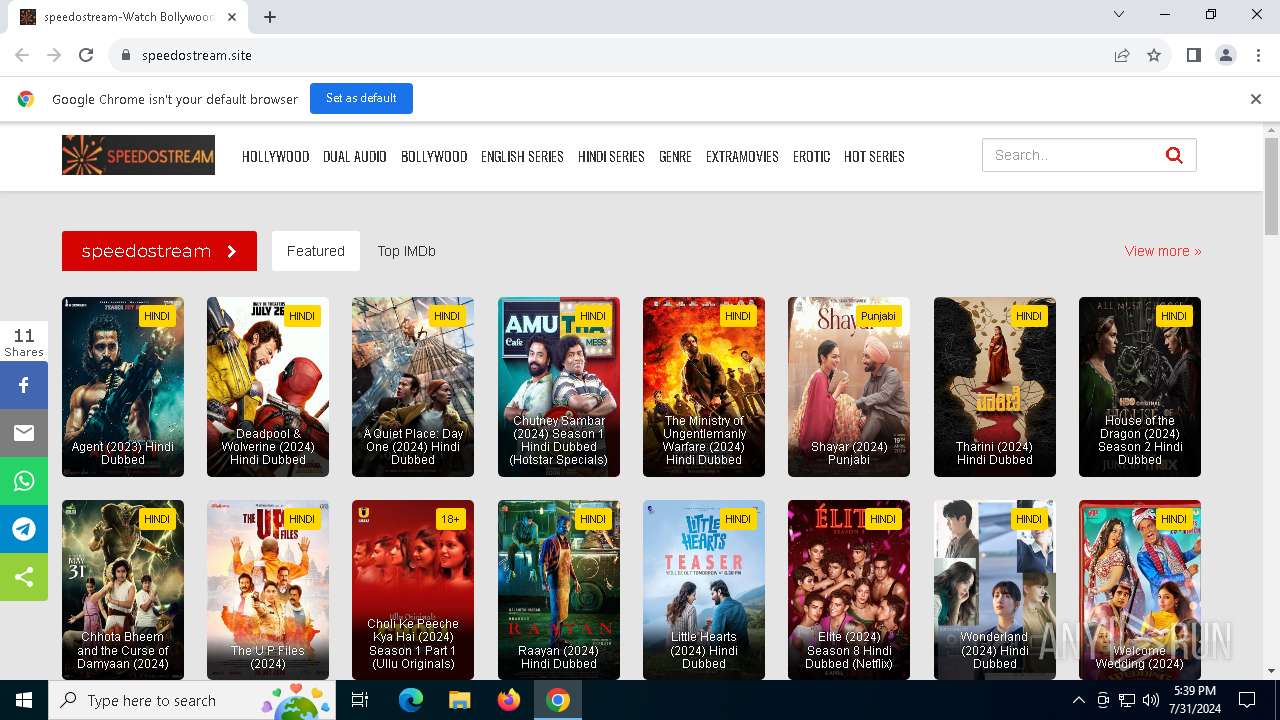
Task: Open Little Hearts (2024) Hindi Dubbed poster
Action: click(704, 590)
